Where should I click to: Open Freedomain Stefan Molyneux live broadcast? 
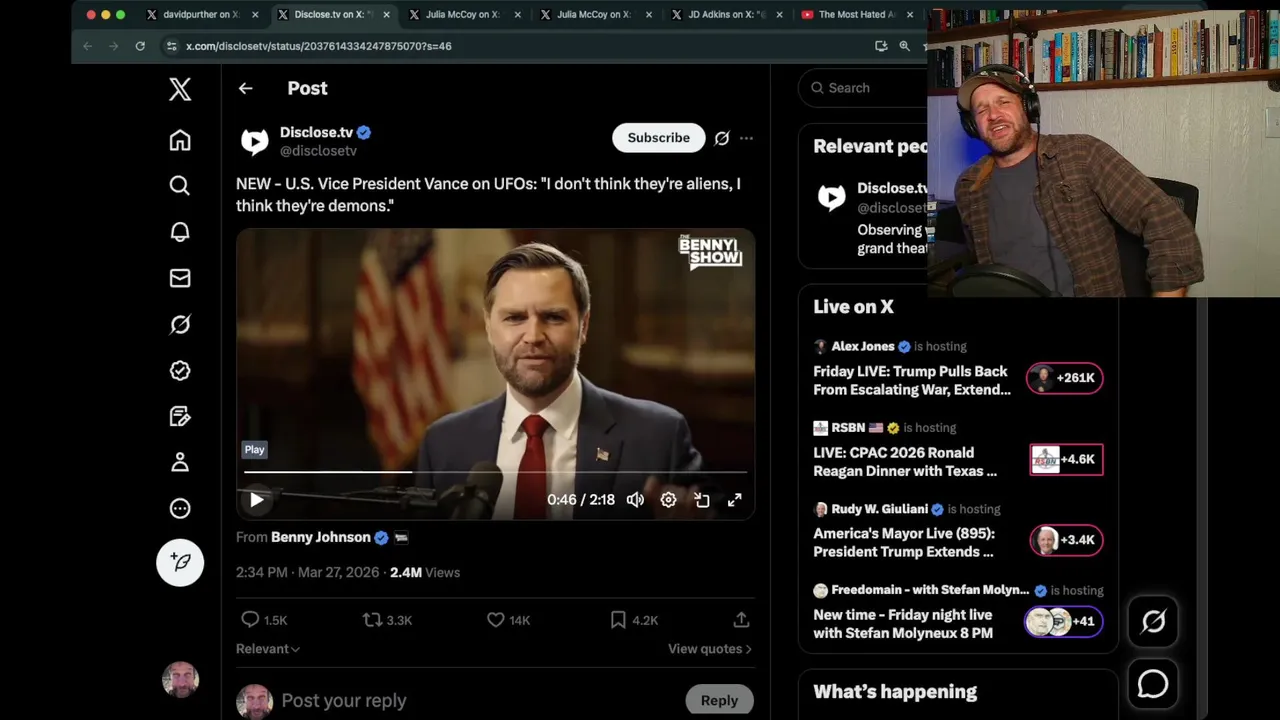(x=903, y=623)
